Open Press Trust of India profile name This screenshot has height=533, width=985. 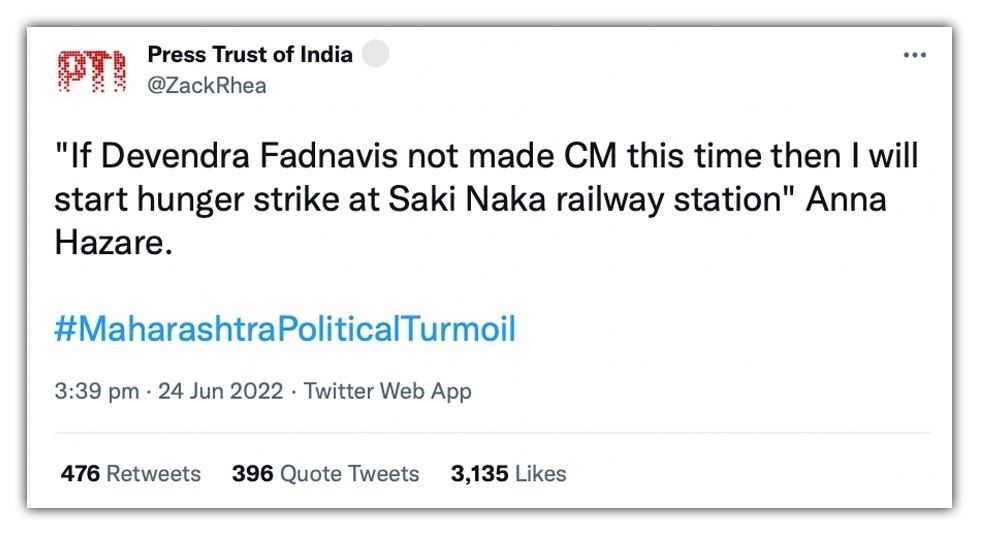pyautogui.click(x=249, y=55)
